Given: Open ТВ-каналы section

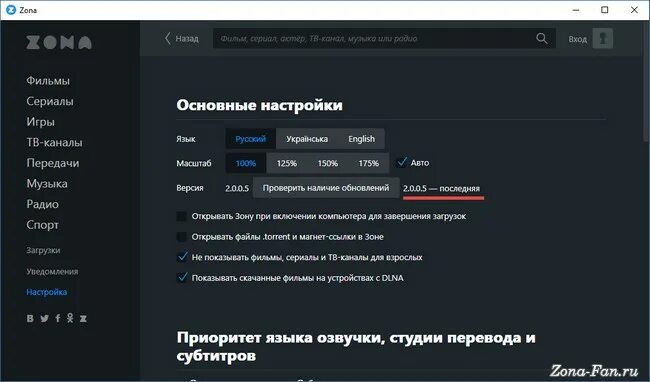Looking at the screenshot, I should point(54,143).
